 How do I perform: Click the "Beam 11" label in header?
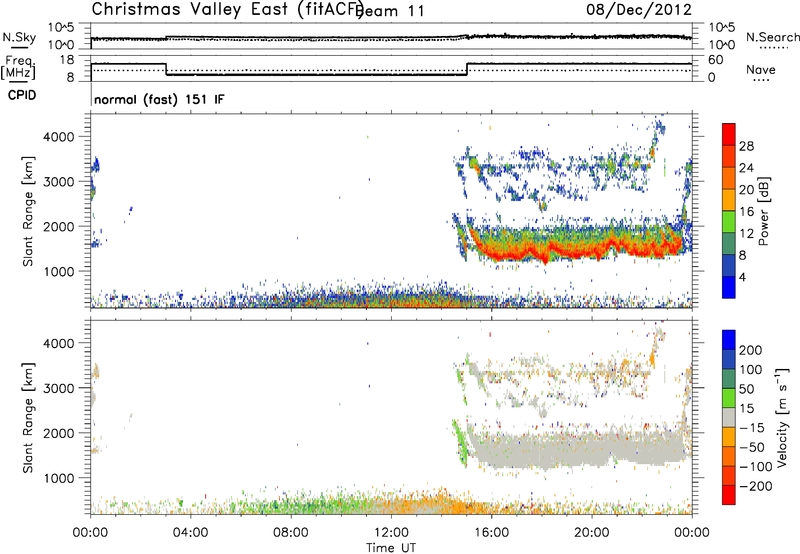pos(392,11)
